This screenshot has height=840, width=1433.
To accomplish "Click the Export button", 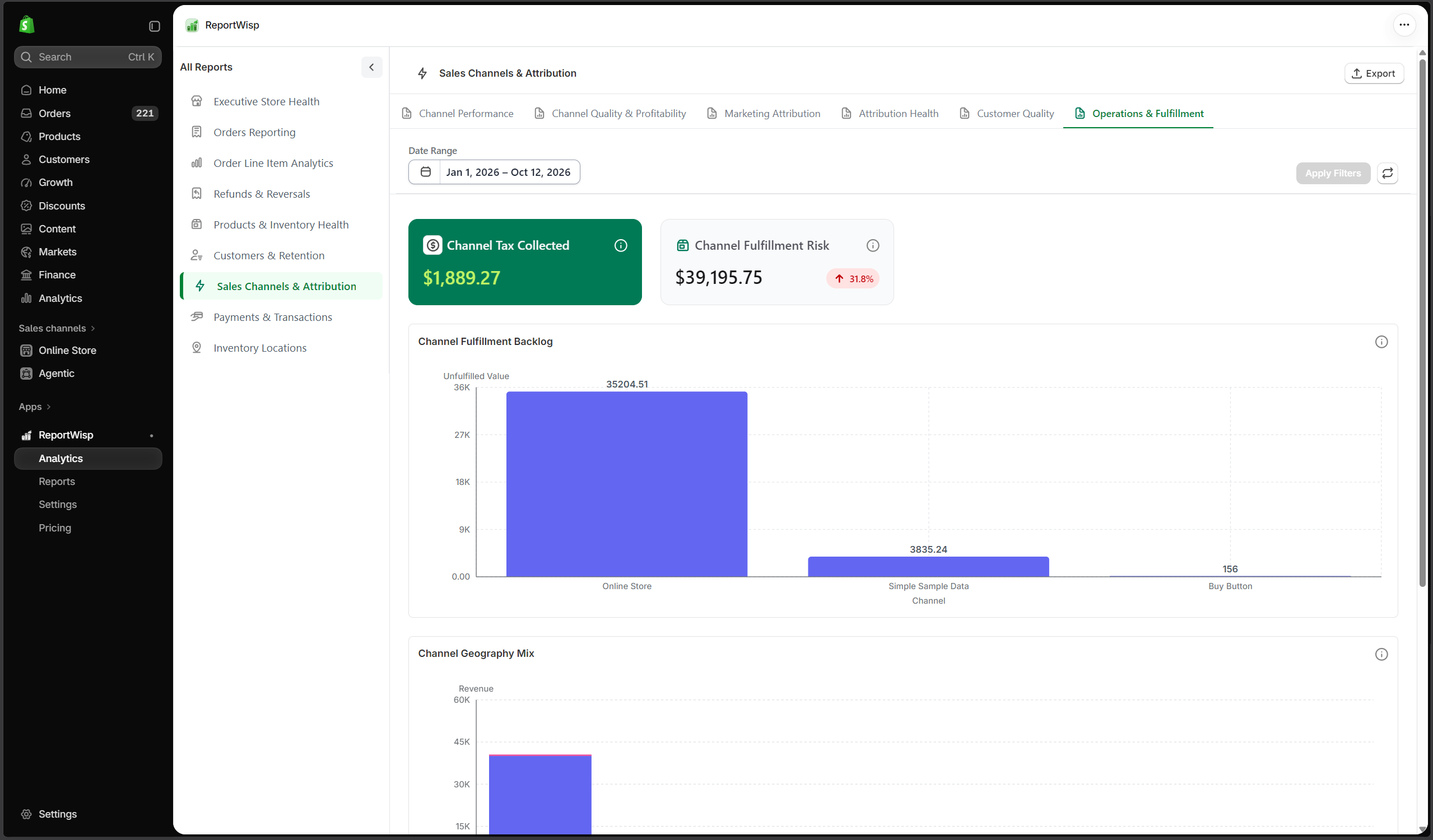I will pyautogui.click(x=1373, y=73).
